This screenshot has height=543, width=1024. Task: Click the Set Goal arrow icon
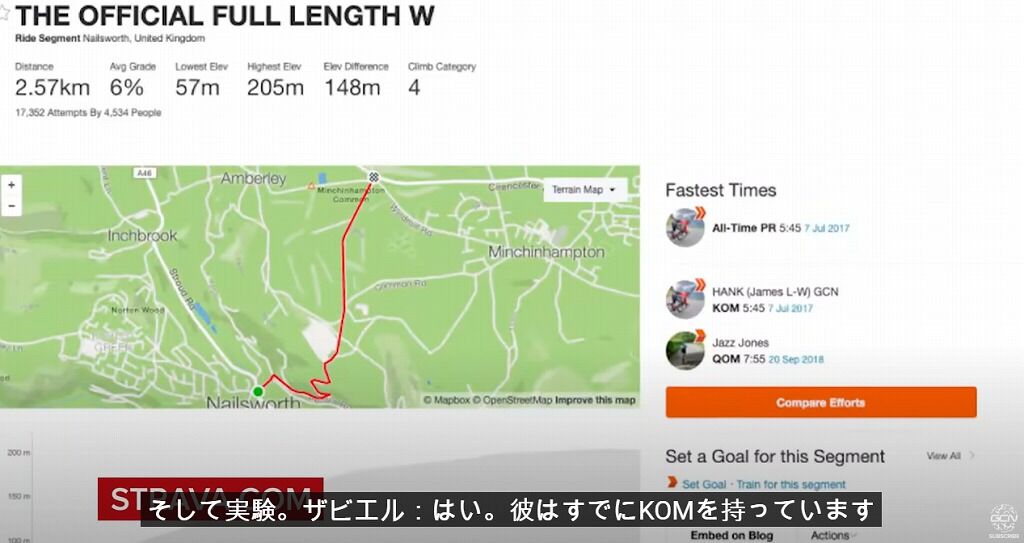[672, 483]
